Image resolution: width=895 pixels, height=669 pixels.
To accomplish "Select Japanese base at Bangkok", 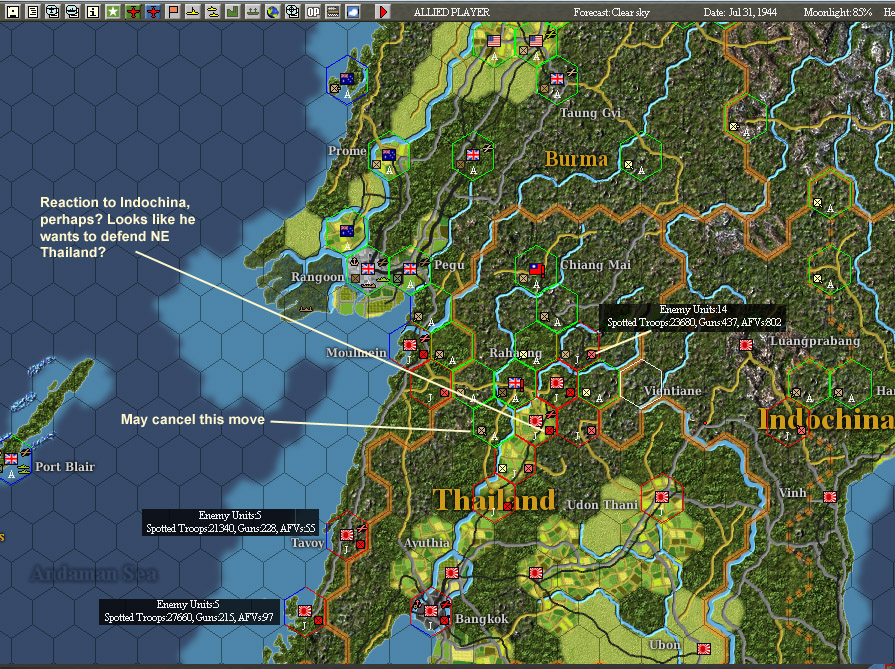I will click(x=431, y=611).
